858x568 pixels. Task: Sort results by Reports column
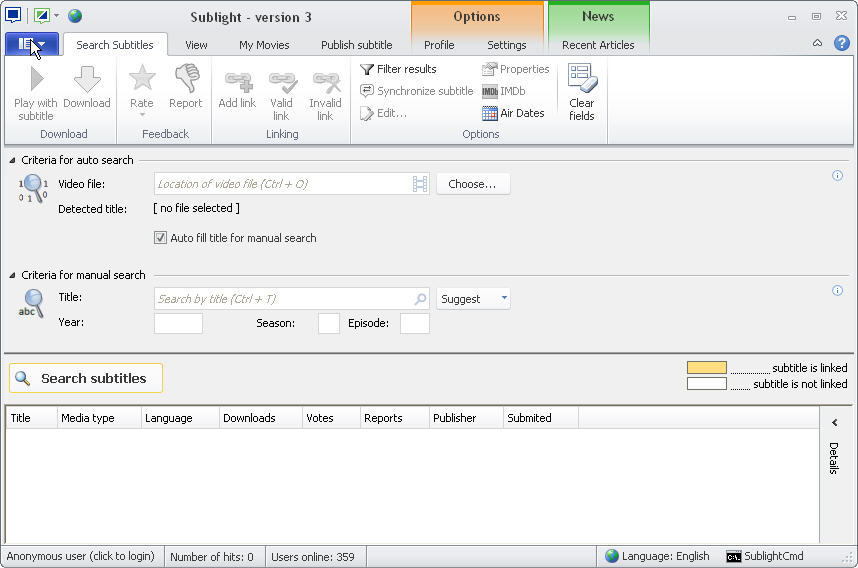click(x=395, y=418)
